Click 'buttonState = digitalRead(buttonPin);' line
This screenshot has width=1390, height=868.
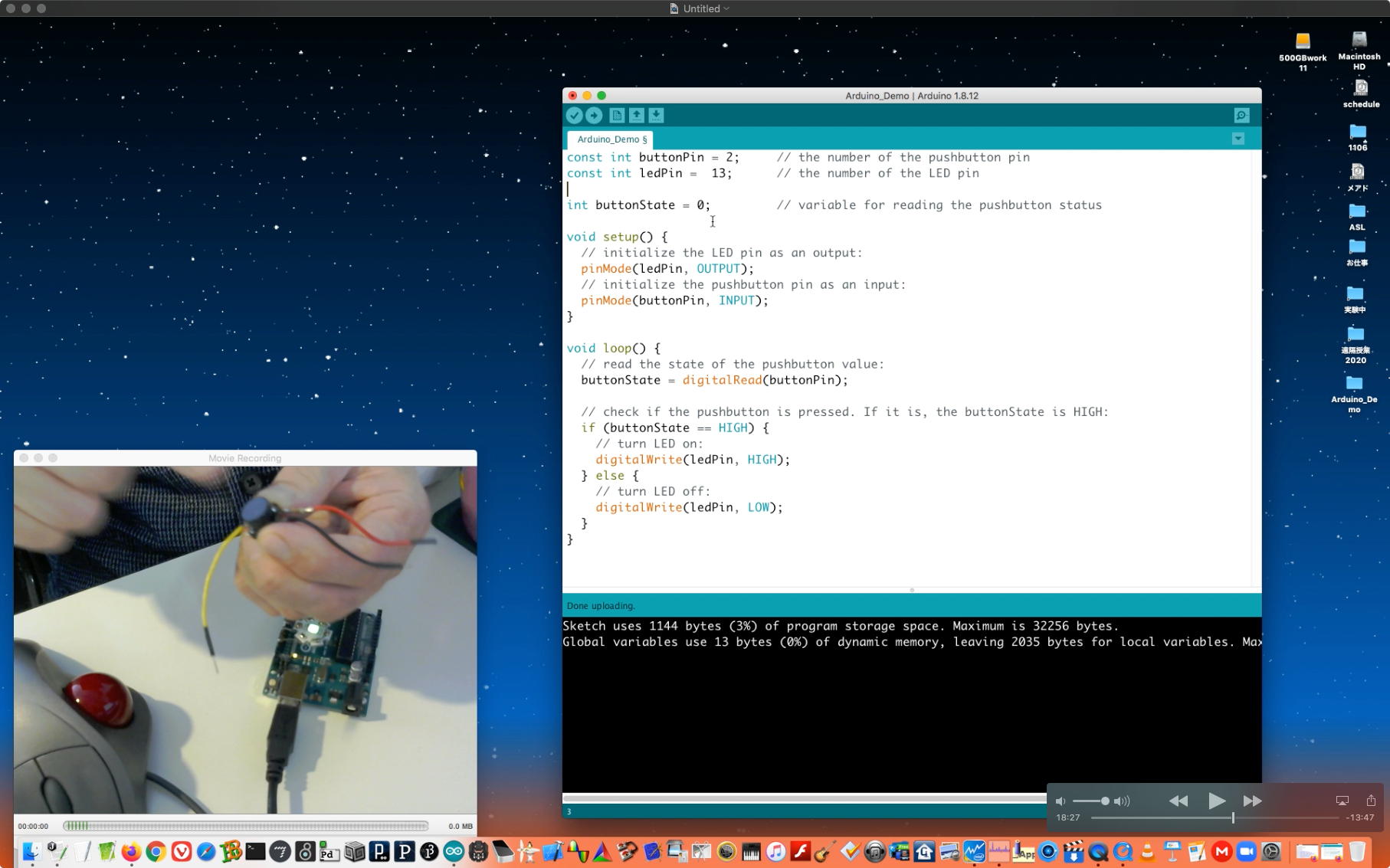(x=714, y=381)
